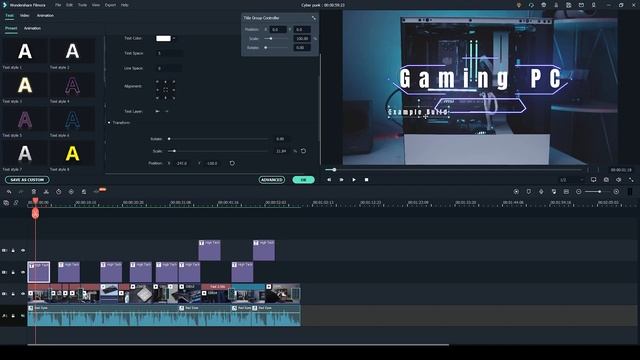640x360 pixels.
Task: Apply yellow Text style 8 preset
Action: 72,154
